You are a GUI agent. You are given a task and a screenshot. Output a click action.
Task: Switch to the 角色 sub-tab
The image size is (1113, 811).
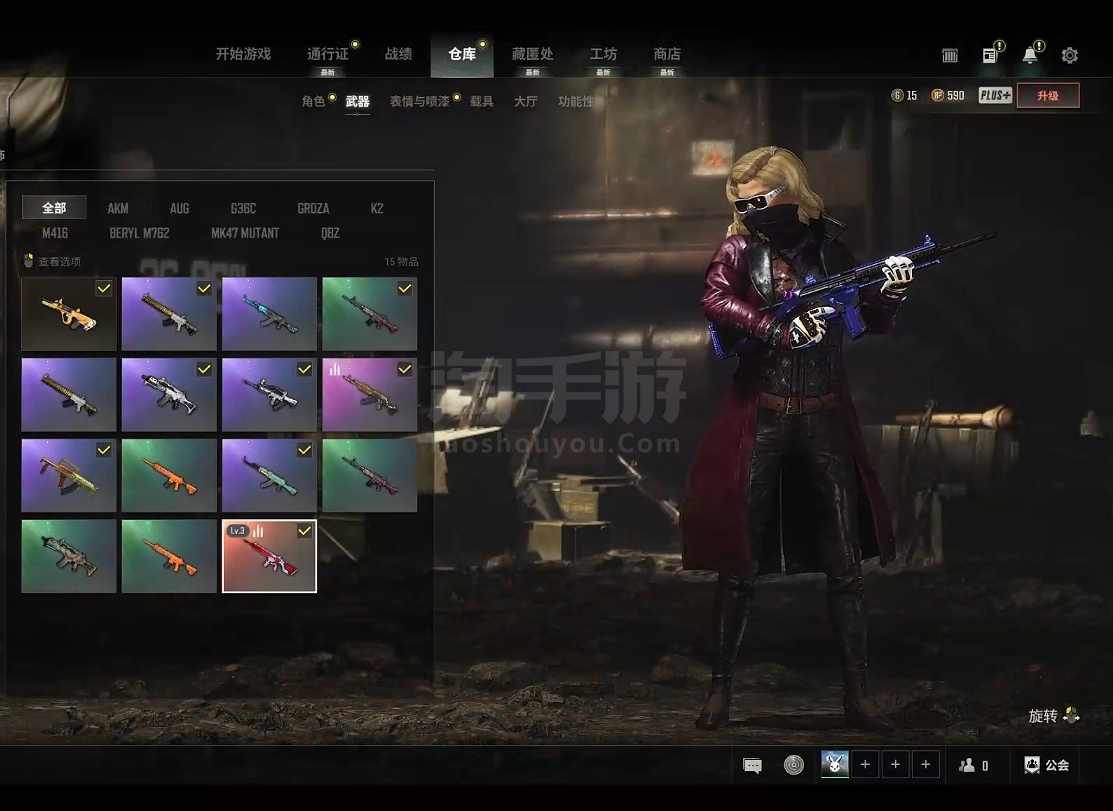click(313, 101)
